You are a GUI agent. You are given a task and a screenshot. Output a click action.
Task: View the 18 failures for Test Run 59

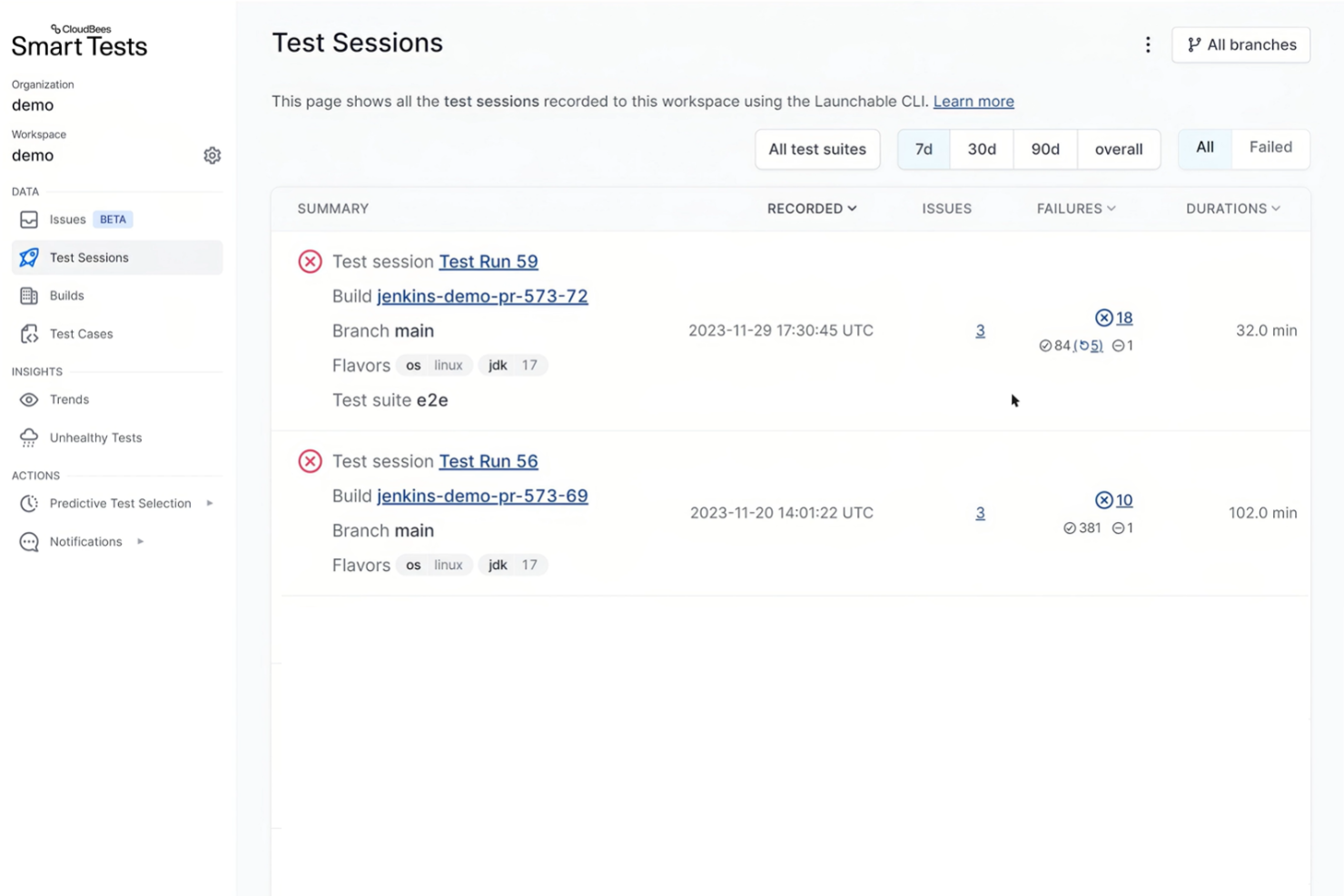tap(1124, 318)
